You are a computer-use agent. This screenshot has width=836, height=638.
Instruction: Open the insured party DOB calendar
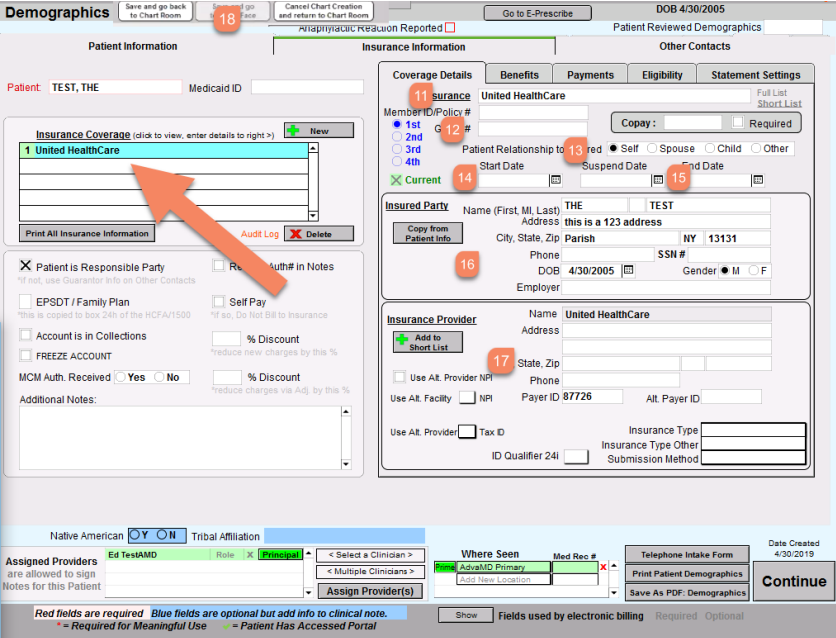628,270
